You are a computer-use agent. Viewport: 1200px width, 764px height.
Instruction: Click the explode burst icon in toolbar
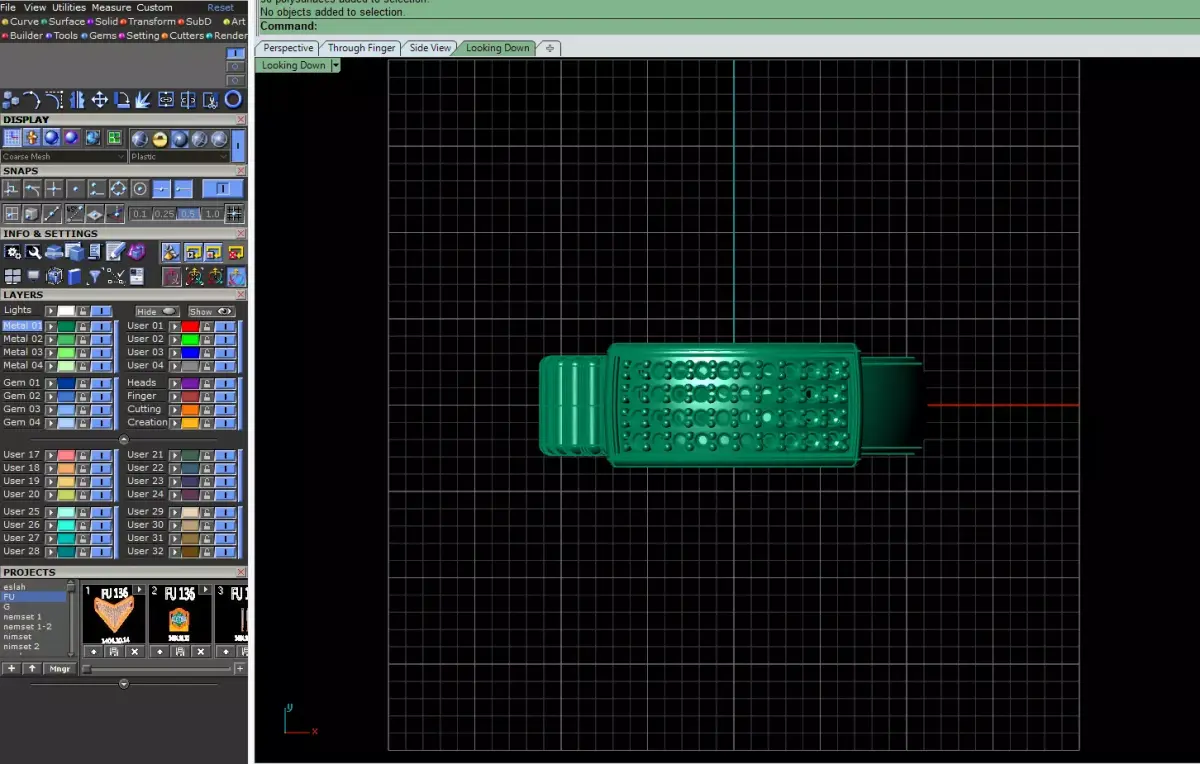point(143,100)
